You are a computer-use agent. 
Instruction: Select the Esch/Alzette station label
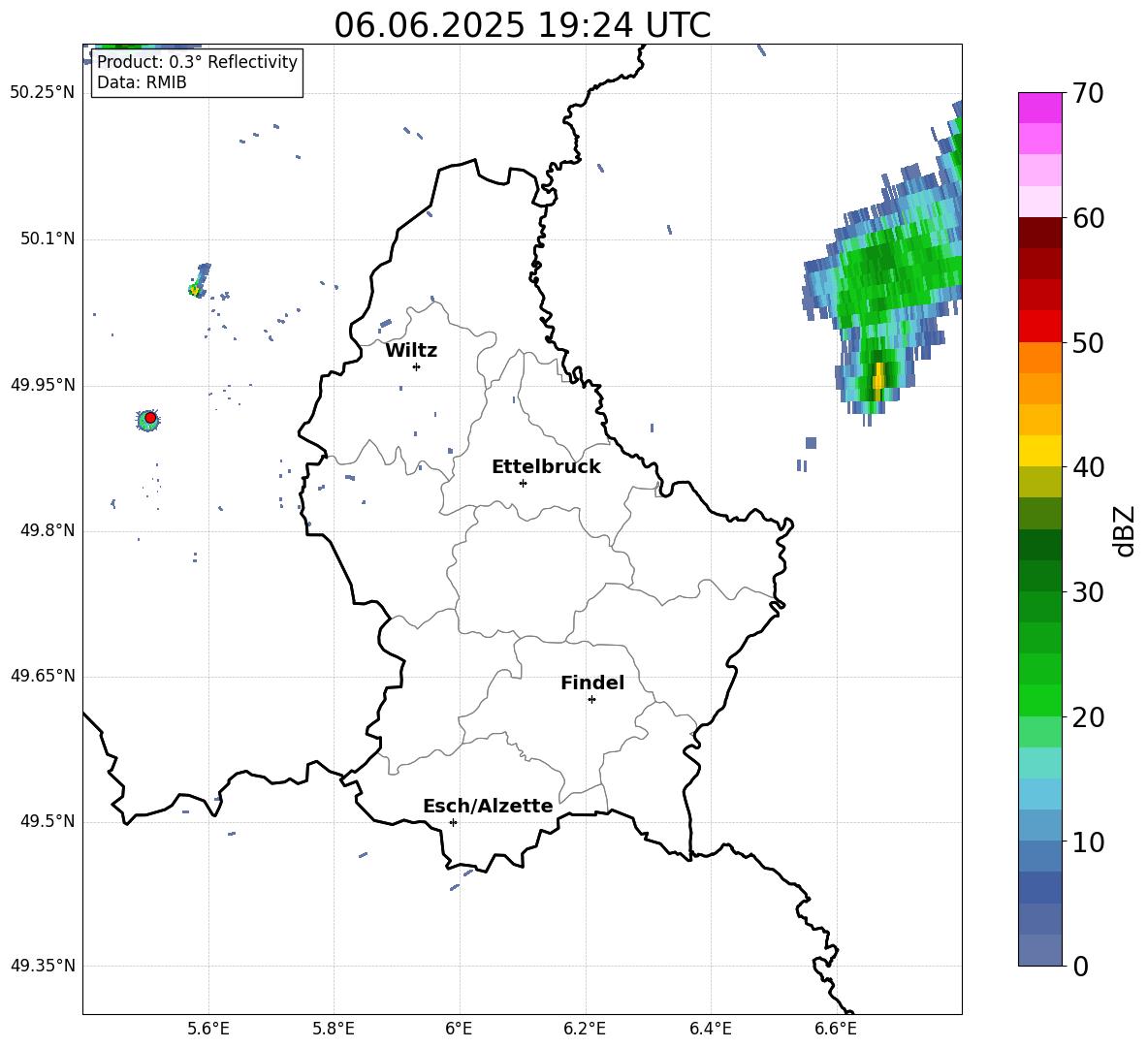488,806
